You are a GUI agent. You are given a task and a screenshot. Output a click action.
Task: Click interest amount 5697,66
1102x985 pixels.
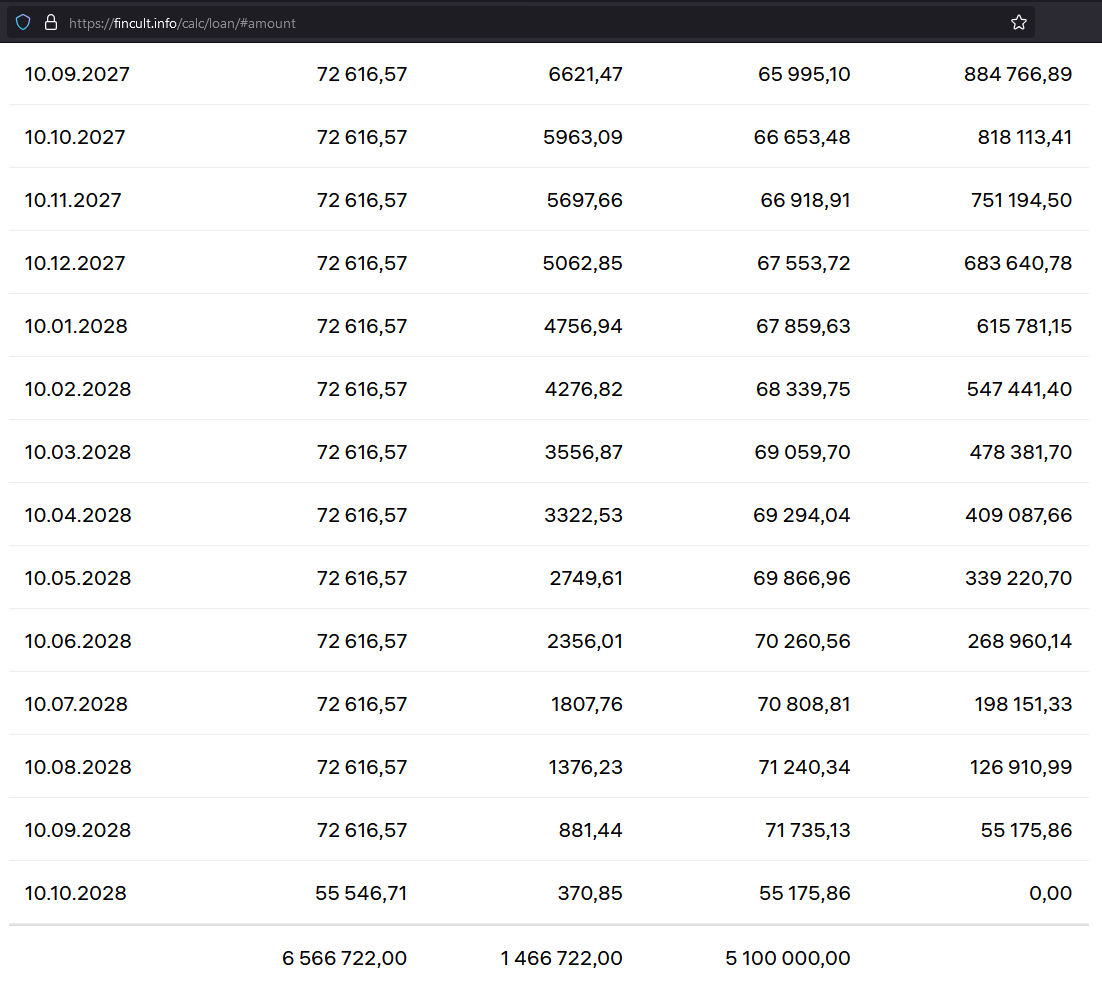[584, 200]
